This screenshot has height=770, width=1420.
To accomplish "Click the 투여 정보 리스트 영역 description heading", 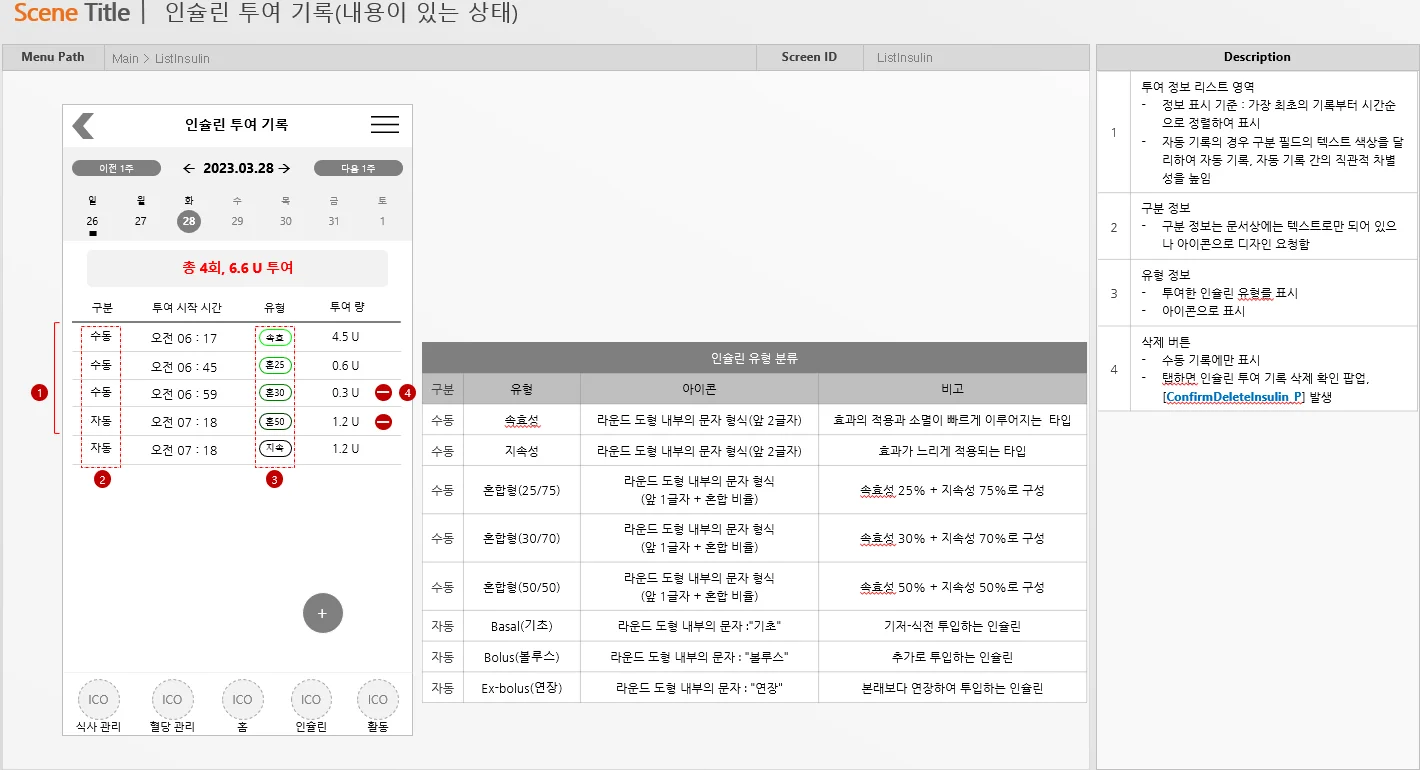I will point(1198,86).
